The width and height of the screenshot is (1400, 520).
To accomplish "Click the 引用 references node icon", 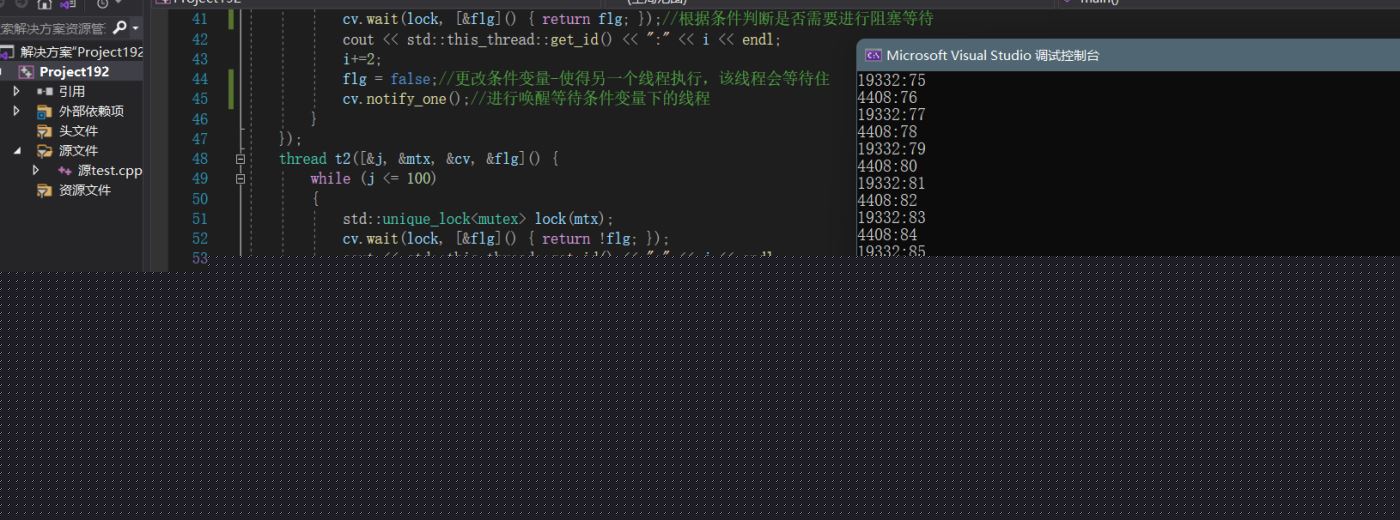I will [x=44, y=91].
